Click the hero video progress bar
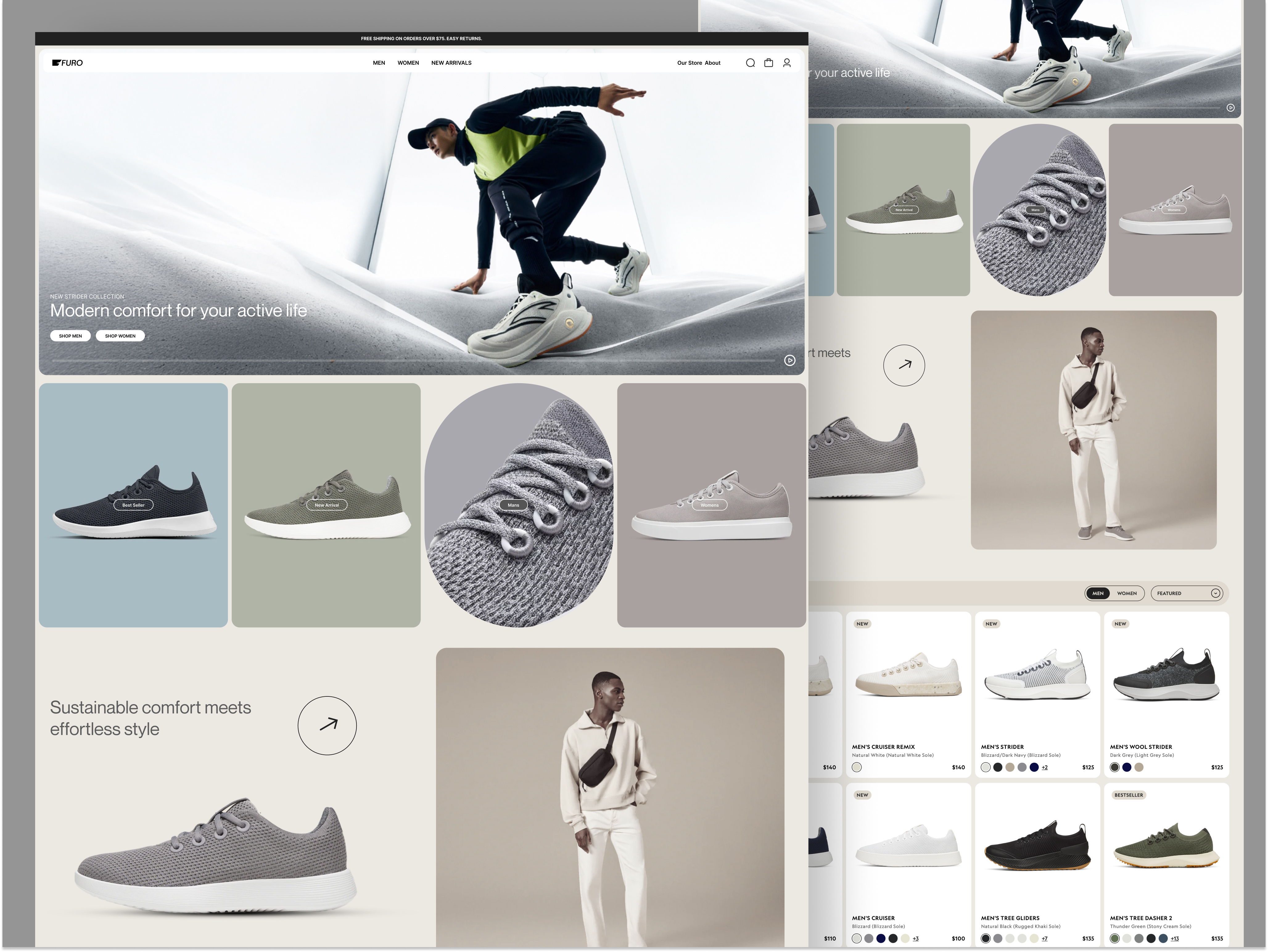The width and height of the screenshot is (1268, 952). tap(413, 360)
